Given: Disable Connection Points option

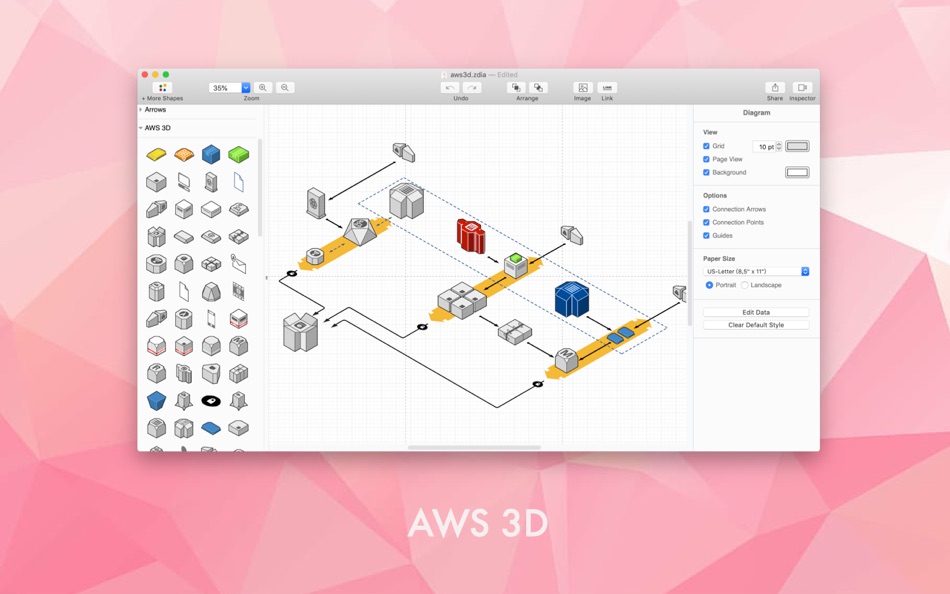Looking at the screenshot, I should (706, 222).
